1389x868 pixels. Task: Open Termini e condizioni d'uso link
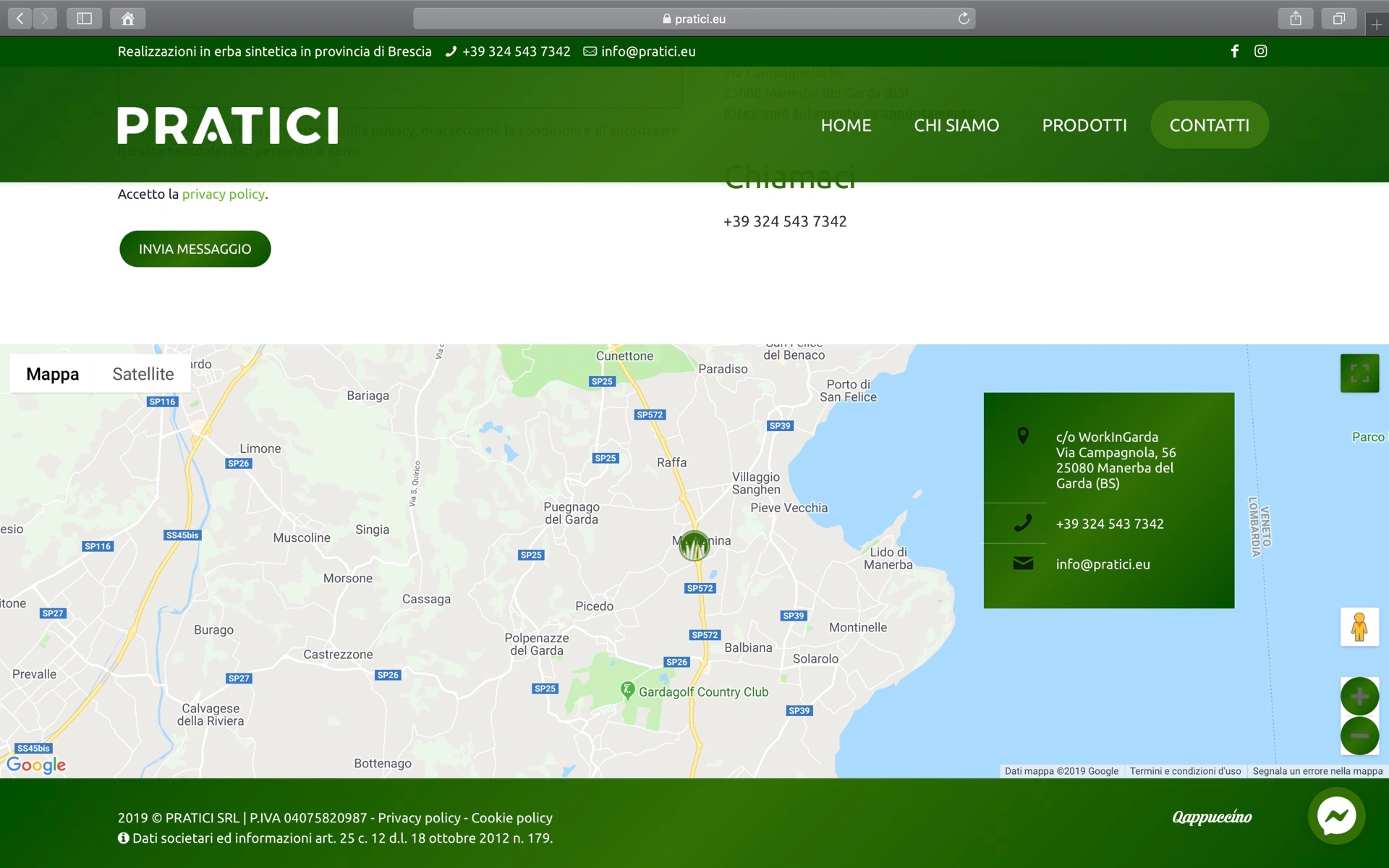tap(1185, 771)
